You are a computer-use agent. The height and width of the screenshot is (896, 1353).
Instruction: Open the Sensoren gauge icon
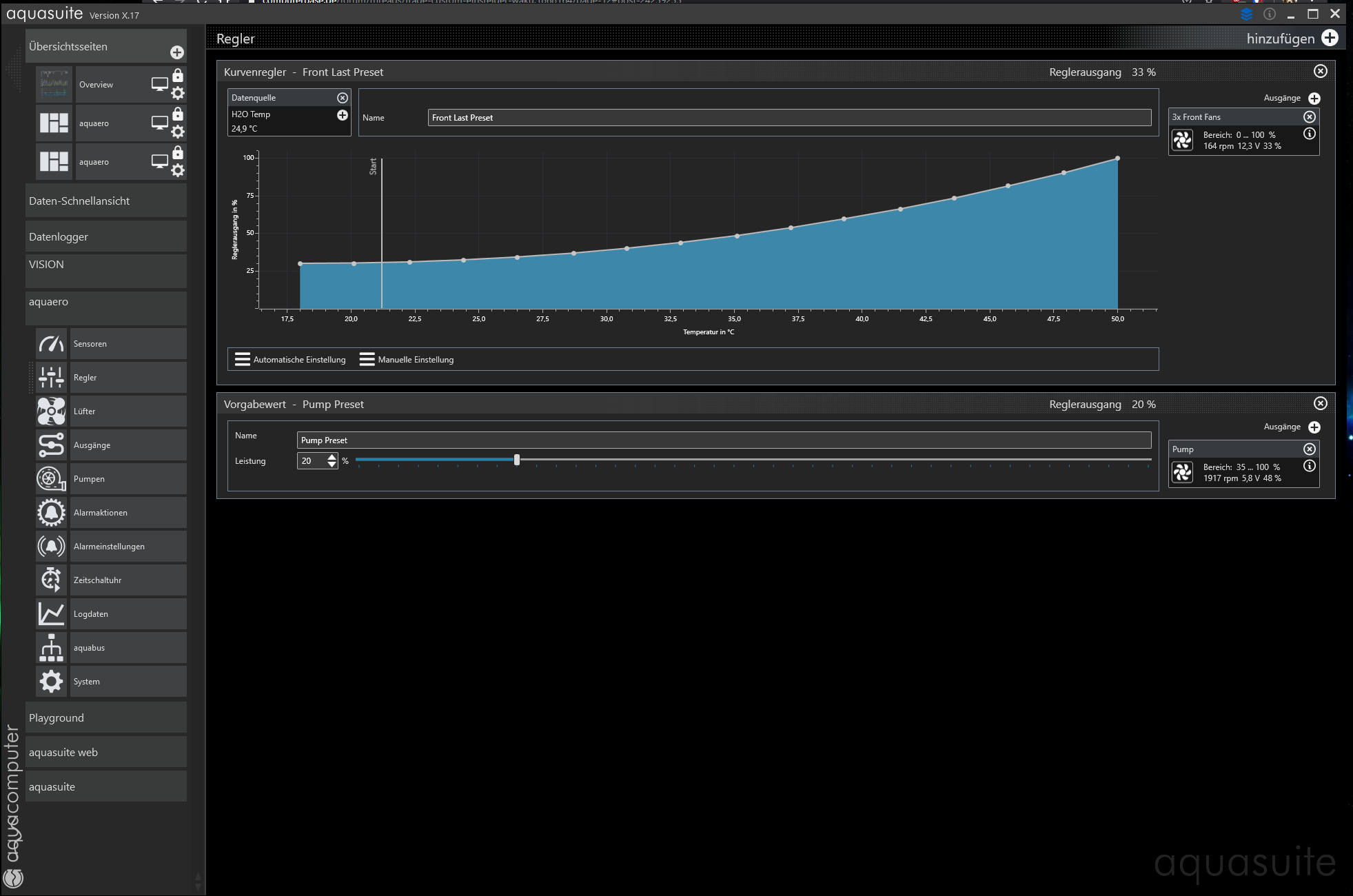(51, 343)
